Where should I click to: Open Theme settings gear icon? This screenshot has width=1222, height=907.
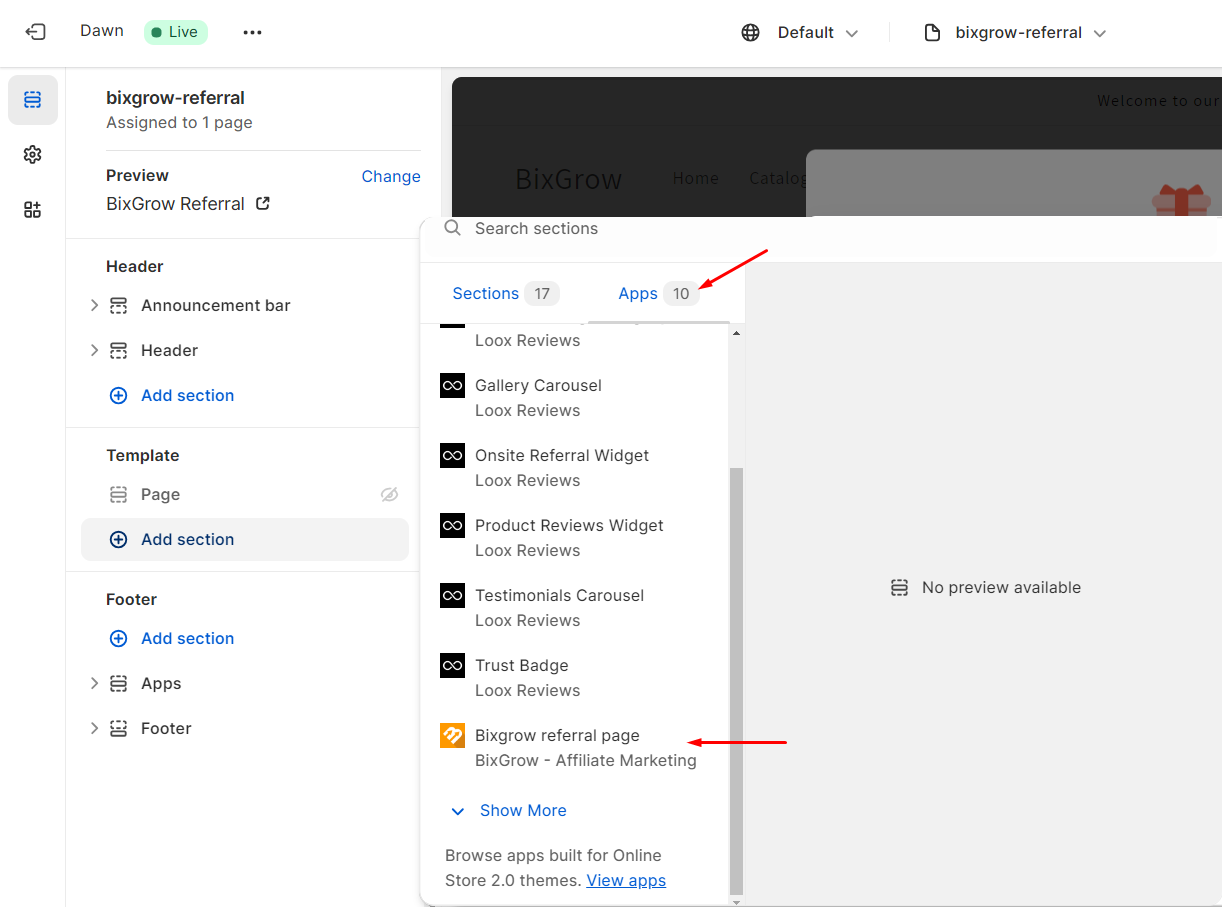point(33,155)
